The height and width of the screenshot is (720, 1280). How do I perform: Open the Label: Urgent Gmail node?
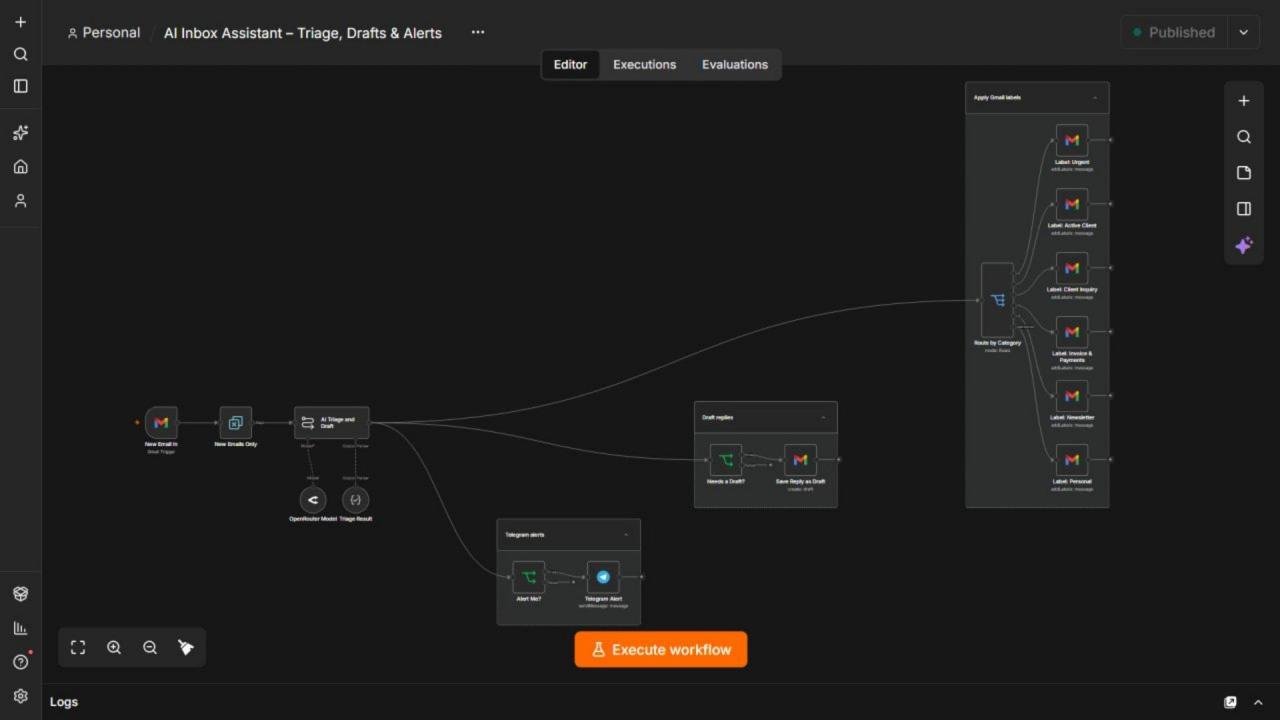(x=1072, y=140)
